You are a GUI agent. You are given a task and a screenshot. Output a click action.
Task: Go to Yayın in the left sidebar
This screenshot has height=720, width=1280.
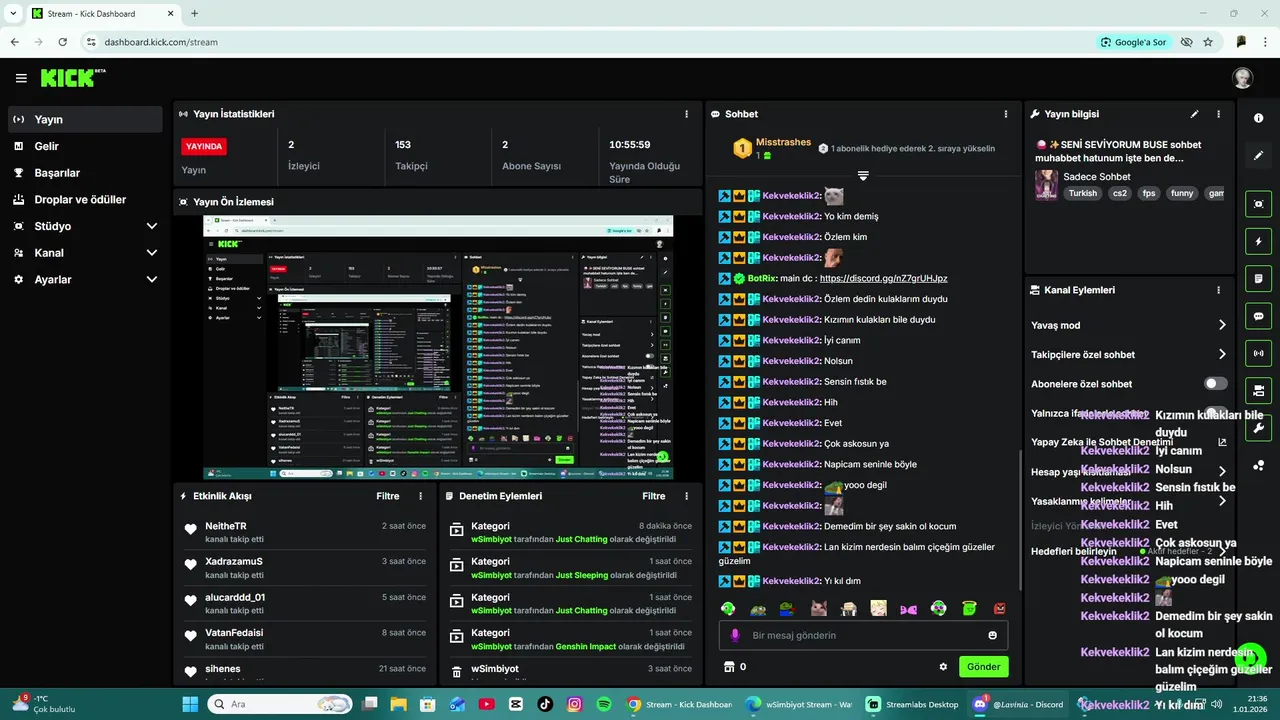tap(85, 119)
